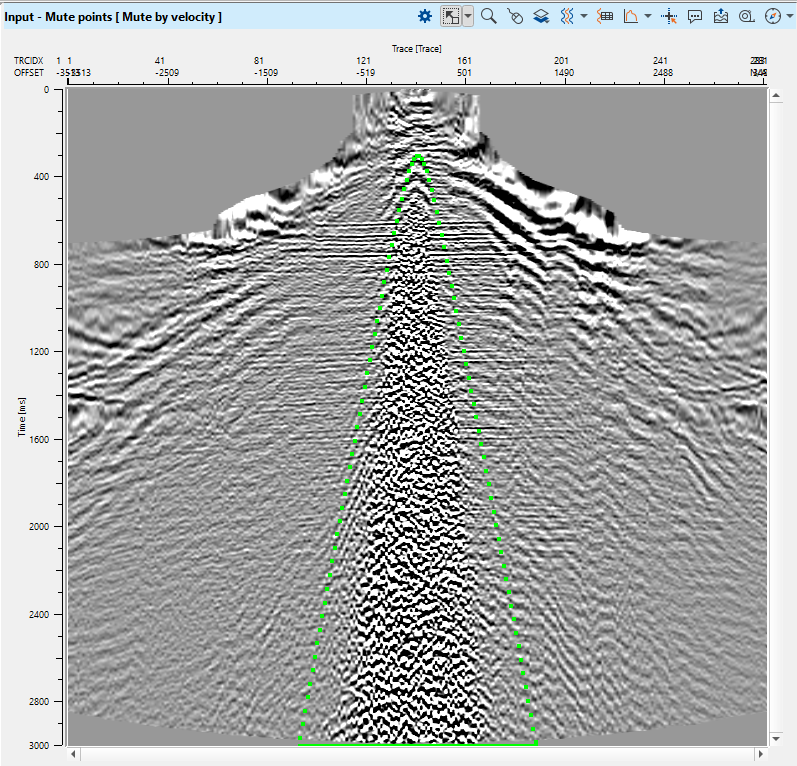Take a snapshot with camera icon

click(746, 16)
